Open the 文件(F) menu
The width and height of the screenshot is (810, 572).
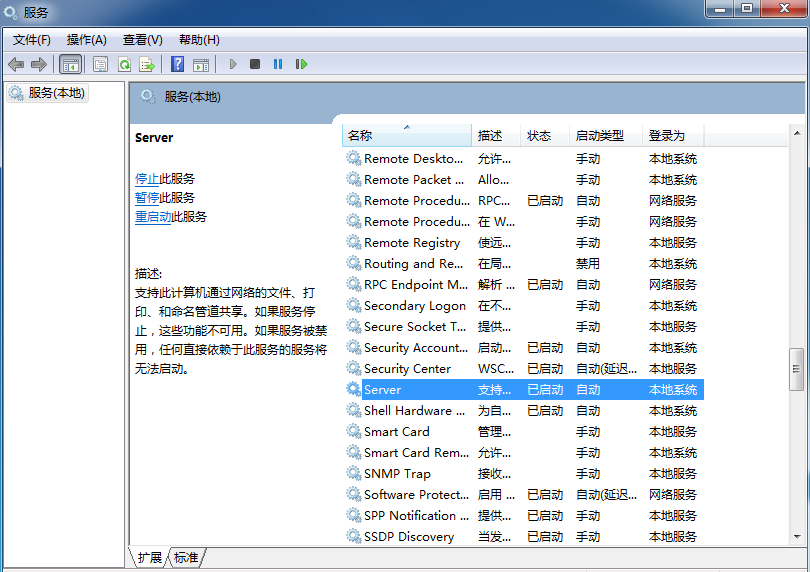click(32, 40)
